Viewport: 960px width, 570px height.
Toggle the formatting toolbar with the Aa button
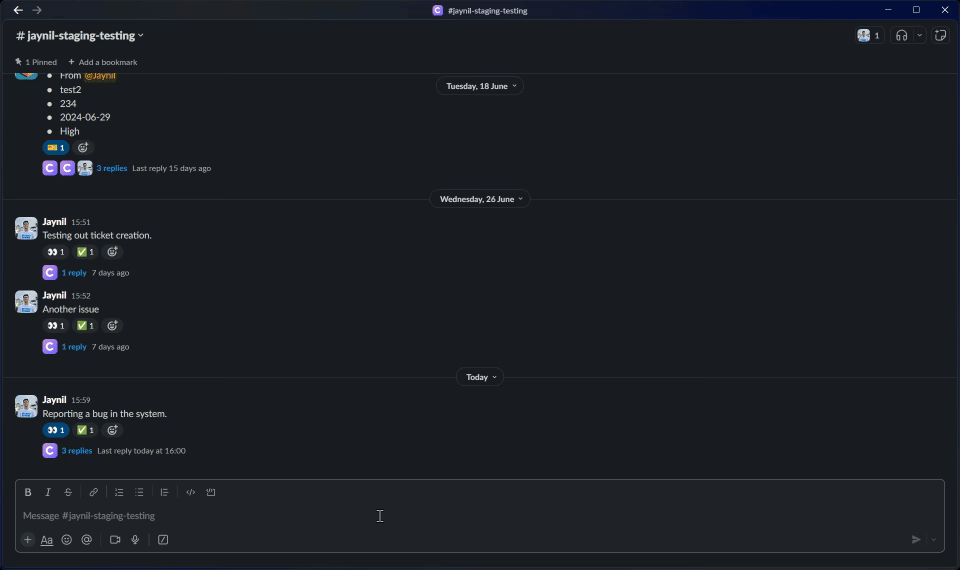[47, 540]
